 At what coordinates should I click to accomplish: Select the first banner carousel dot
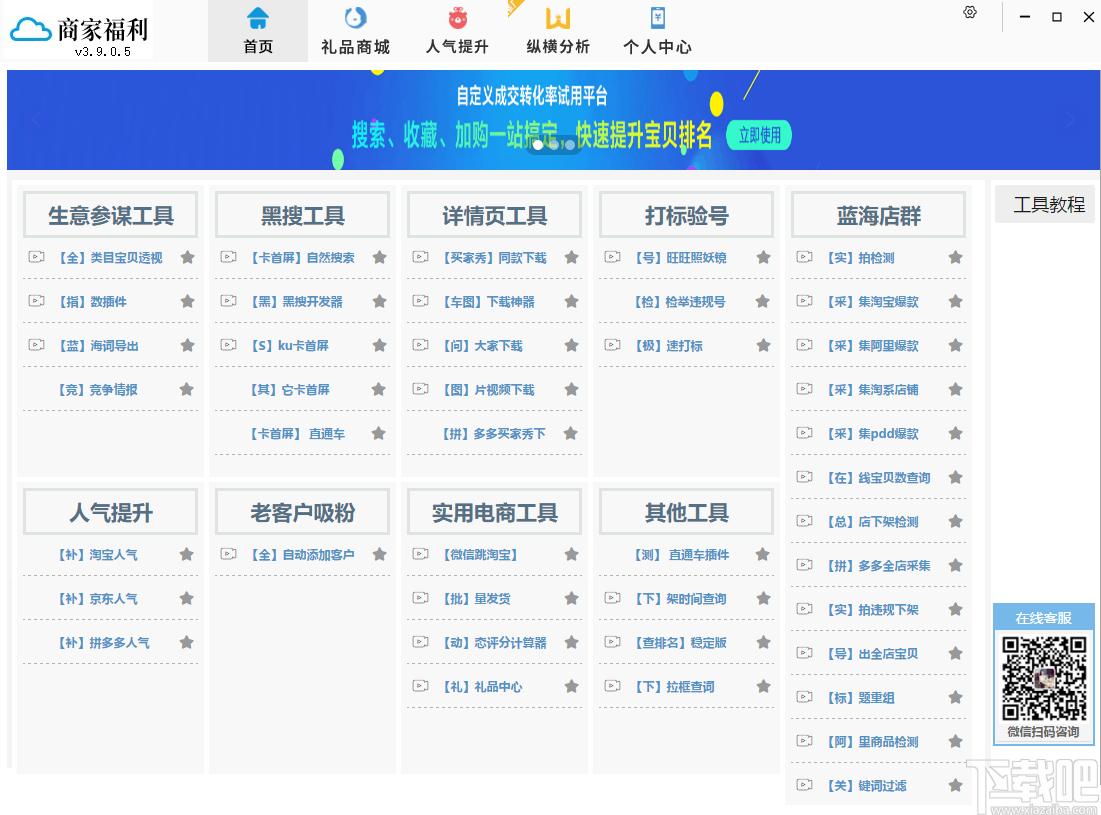(x=538, y=145)
